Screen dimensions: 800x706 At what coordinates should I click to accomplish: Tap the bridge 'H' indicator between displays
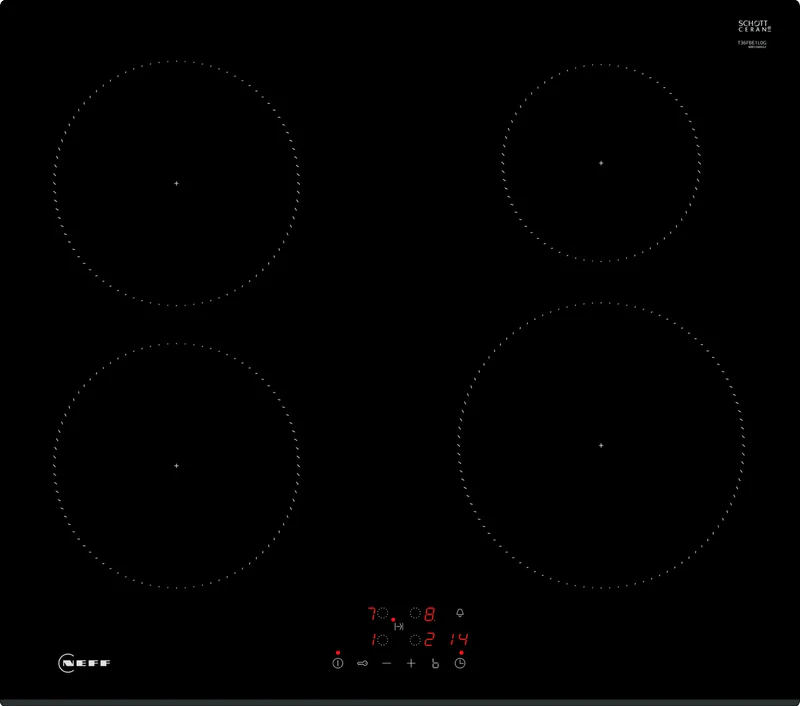click(x=399, y=626)
